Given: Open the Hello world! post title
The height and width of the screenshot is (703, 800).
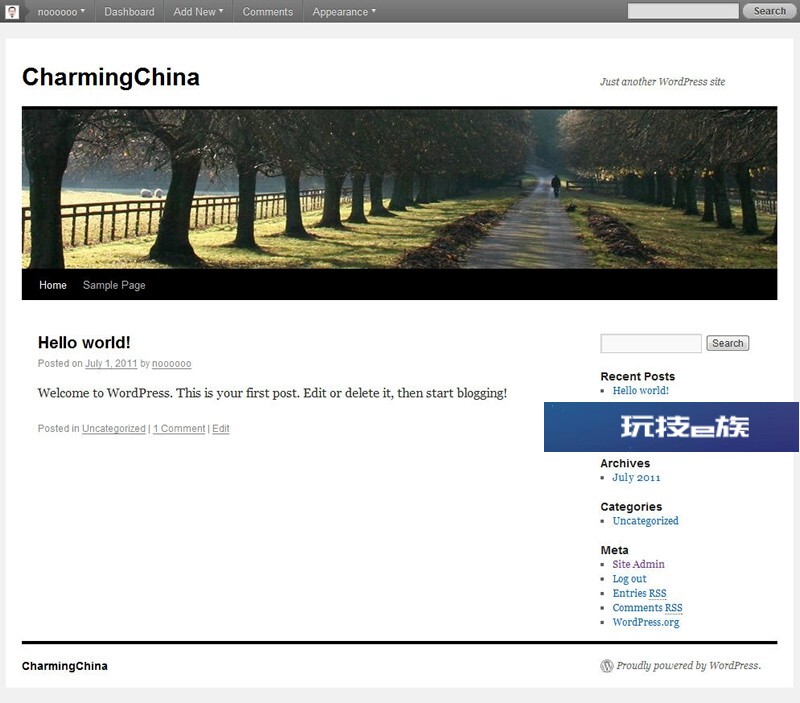Looking at the screenshot, I should pos(84,342).
